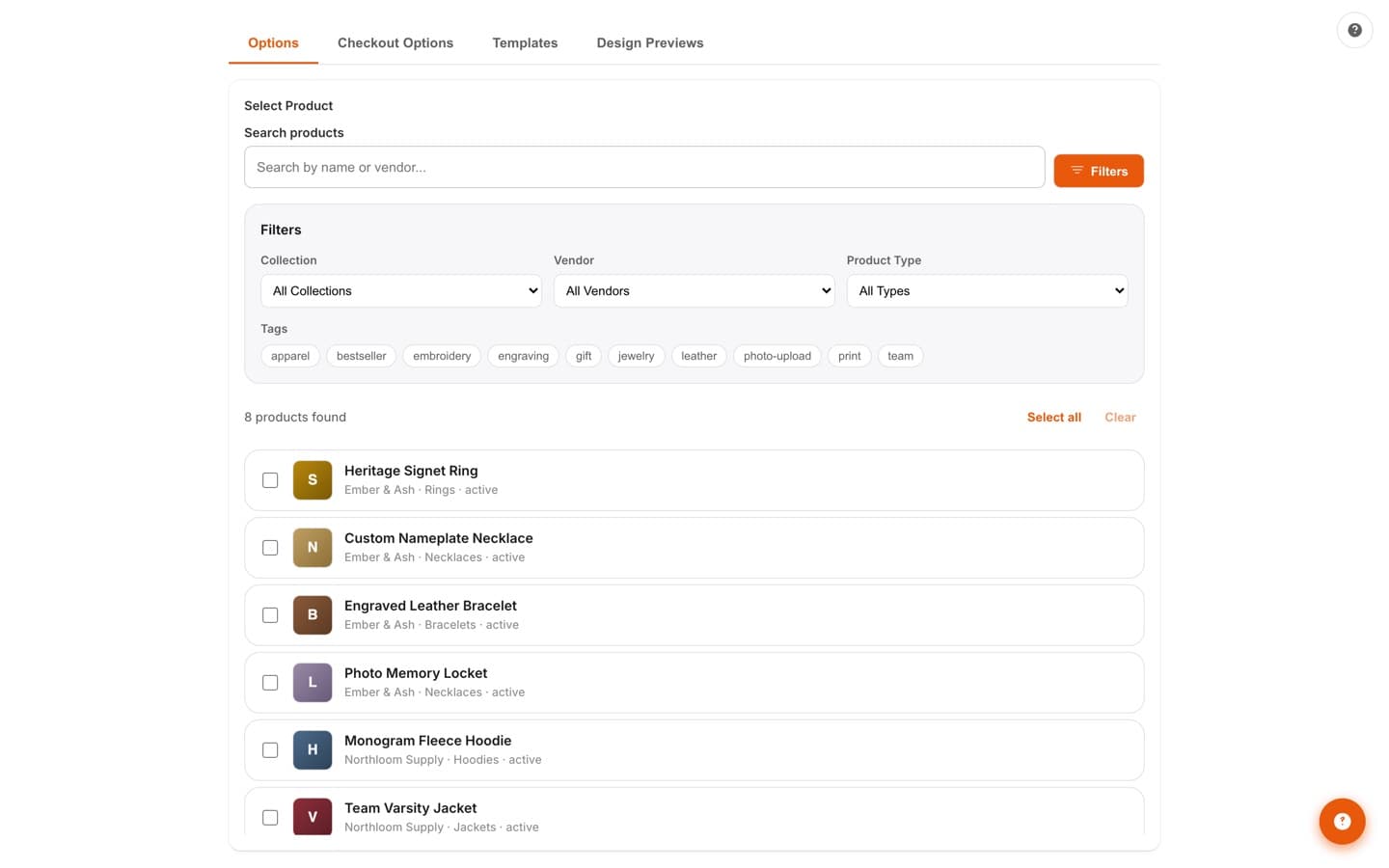The image size is (1389, 868).
Task: Toggle the leather tag filter
Action: (698, 356)
